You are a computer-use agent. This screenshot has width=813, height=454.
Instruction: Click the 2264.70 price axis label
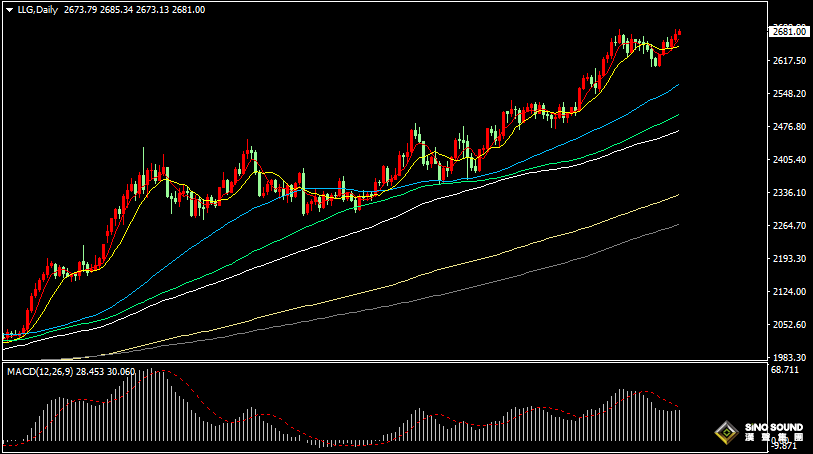pos(789,226)
